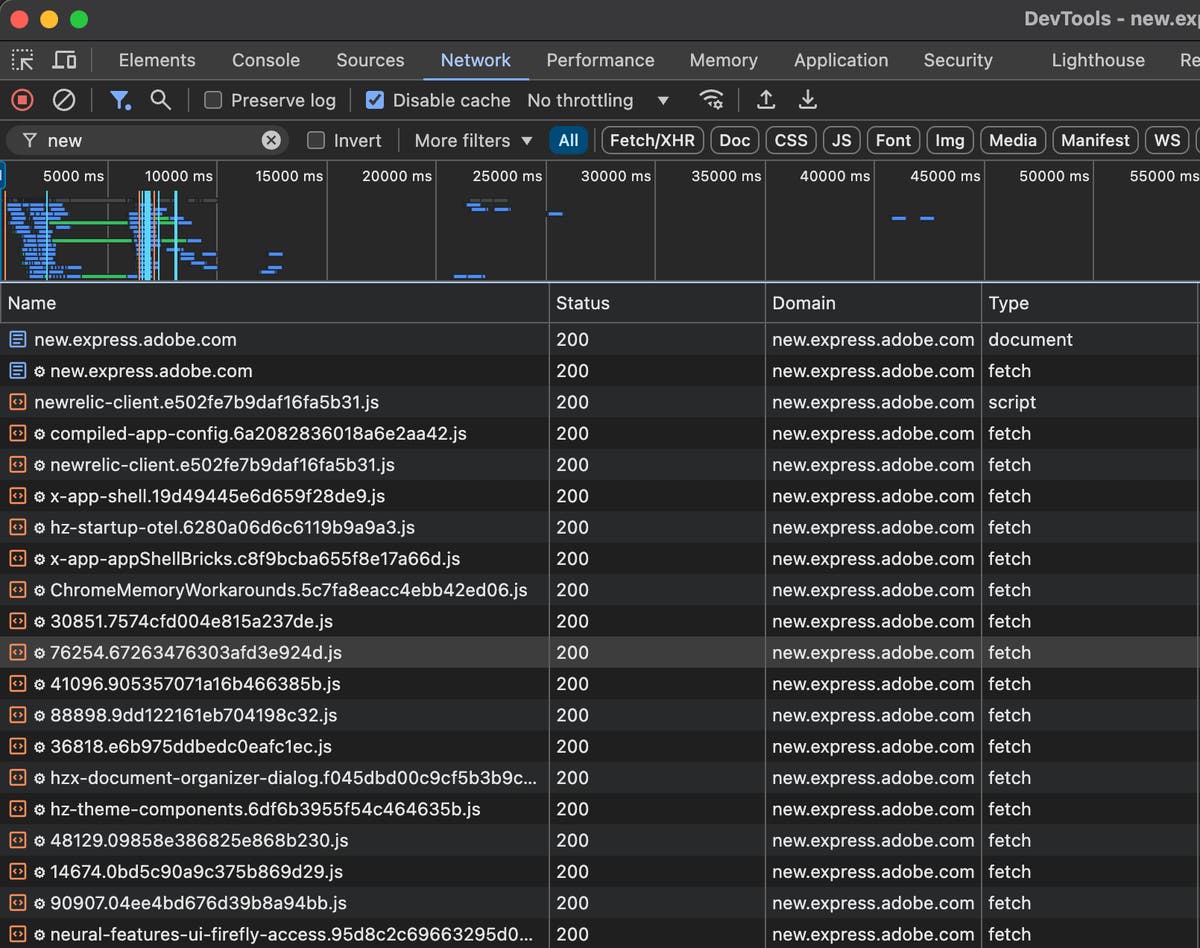Click gear icon beside x-app-shell file

[x=40, y=496]
